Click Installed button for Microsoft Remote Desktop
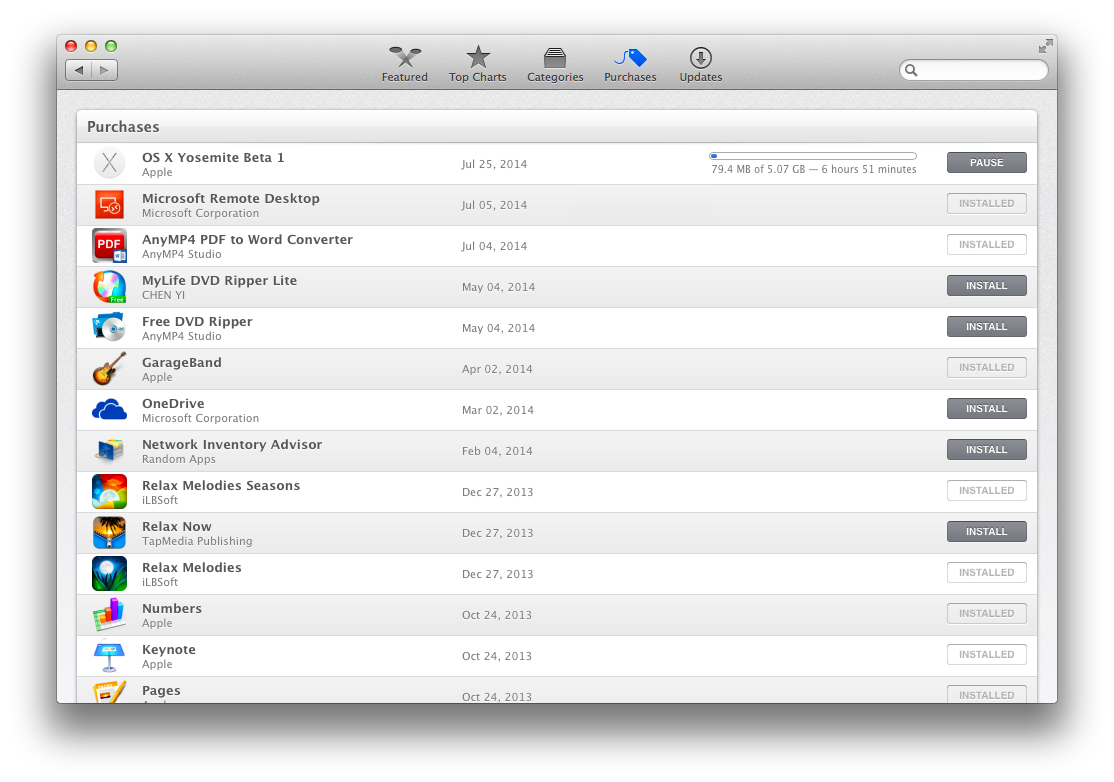 pos(986,203)
